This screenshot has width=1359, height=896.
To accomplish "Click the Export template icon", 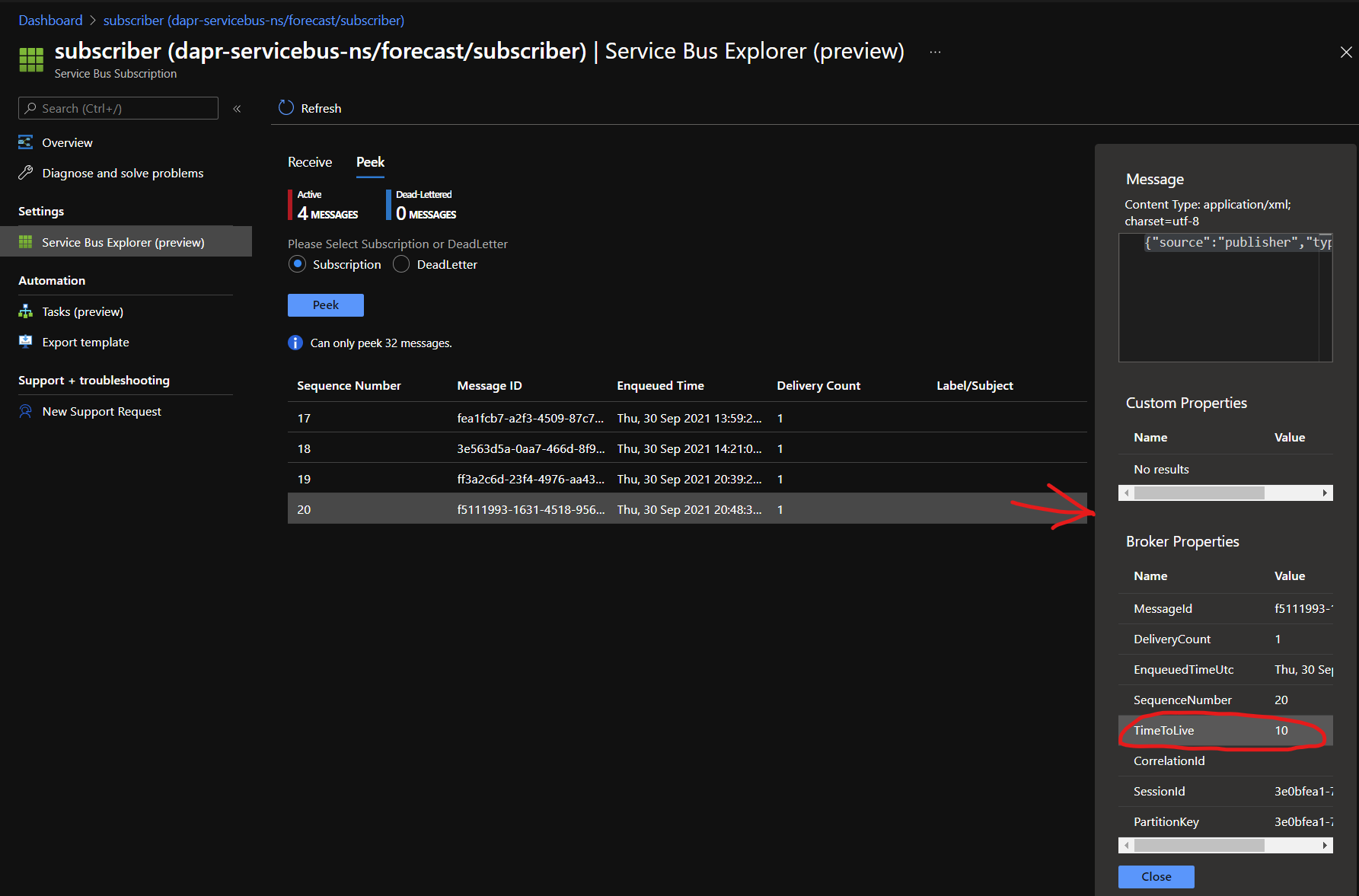I will [26, 342].
